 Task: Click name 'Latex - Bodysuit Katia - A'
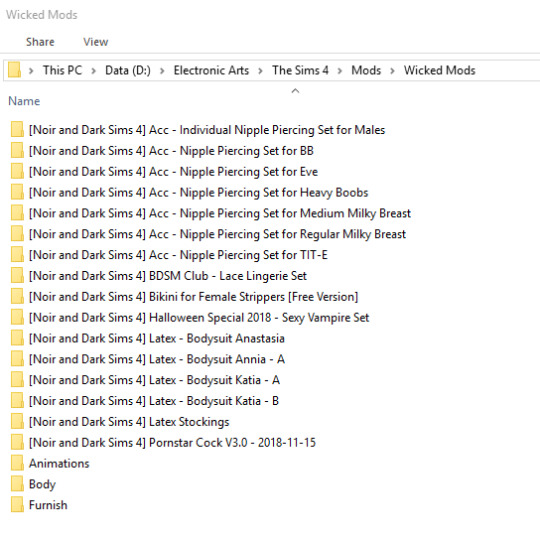pyautogui.click(x=214, y=380)
